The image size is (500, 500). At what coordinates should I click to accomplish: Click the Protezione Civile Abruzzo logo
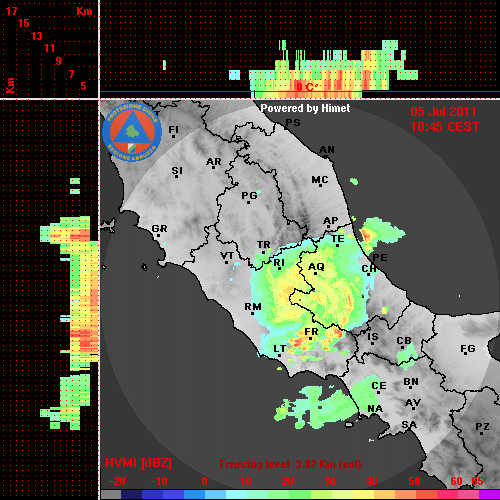click(132, 133)
